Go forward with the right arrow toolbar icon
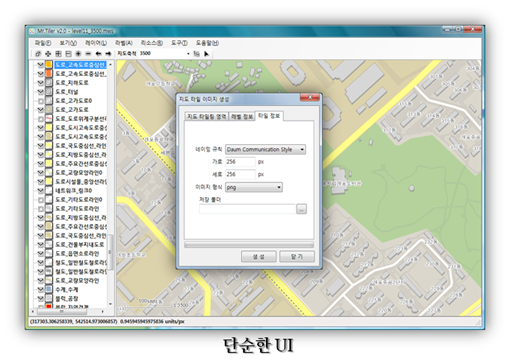Image resolution: width=510 pixels, height=362 pixels. (x=108, y=53)
